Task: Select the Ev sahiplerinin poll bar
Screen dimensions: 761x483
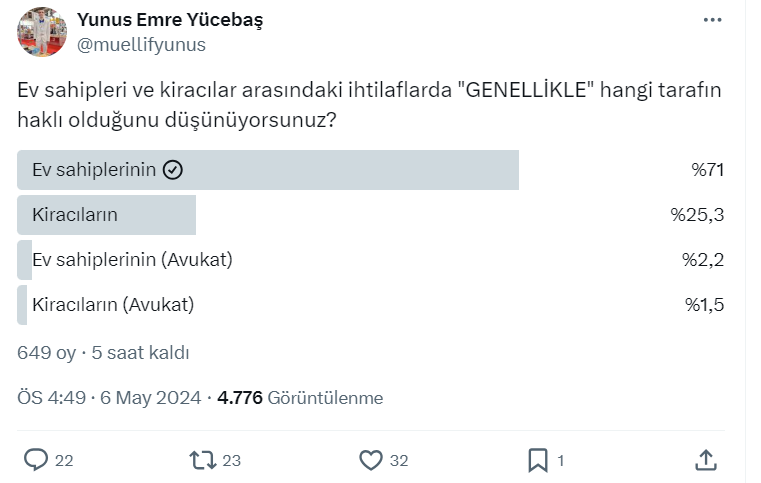Action: (268, 170)
